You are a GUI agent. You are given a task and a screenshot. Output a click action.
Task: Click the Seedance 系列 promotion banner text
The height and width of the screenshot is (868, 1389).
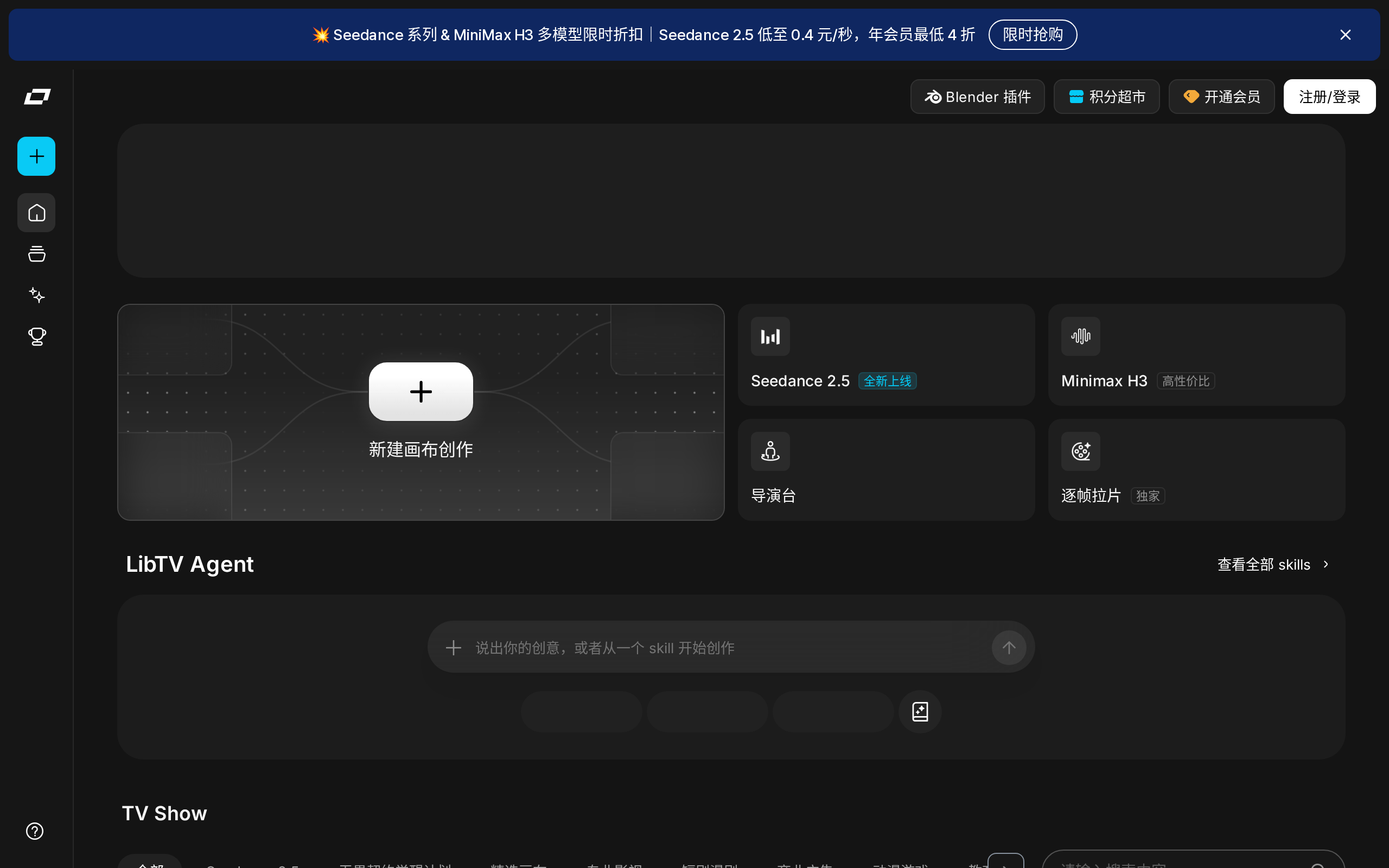643,34
